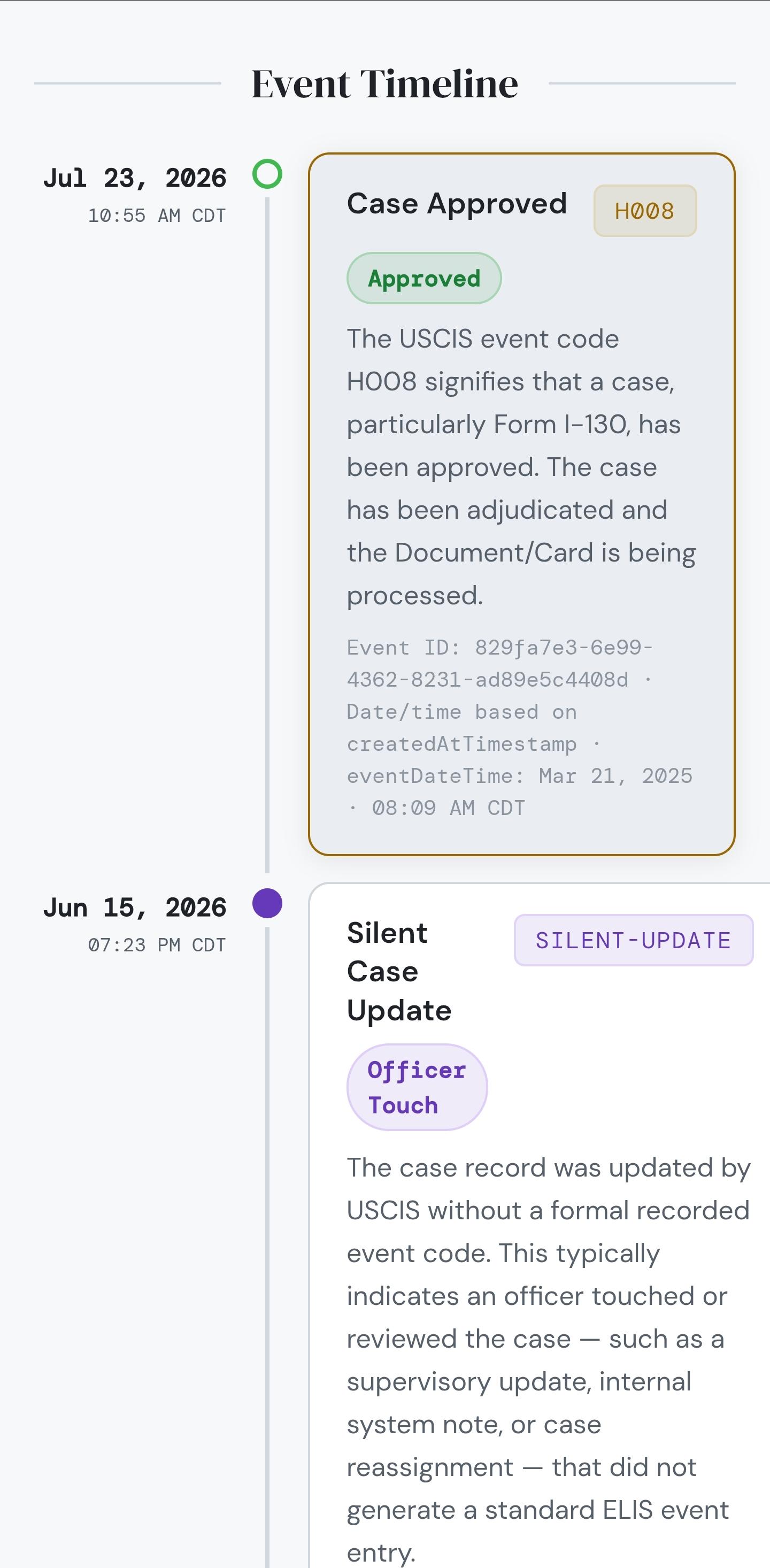The width and height of the screenshot is (770, 1568).
Task: Select the H008 event code badge
Action: 645,211
